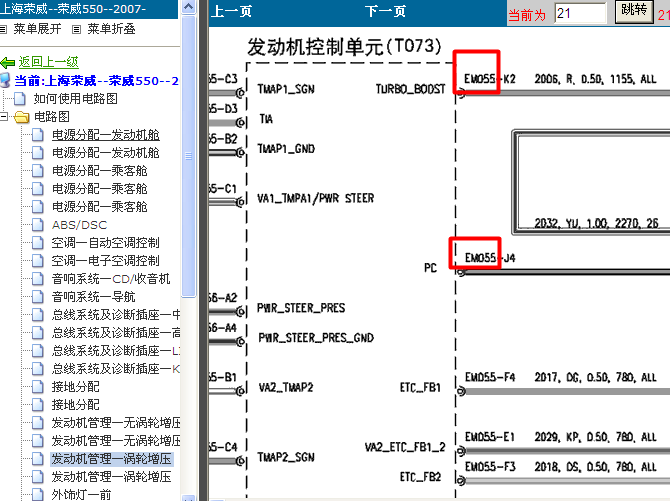Click page icon beside 音响系统—CD/收音机
This screenshot has width=670, height=501.
click(38, 279)
